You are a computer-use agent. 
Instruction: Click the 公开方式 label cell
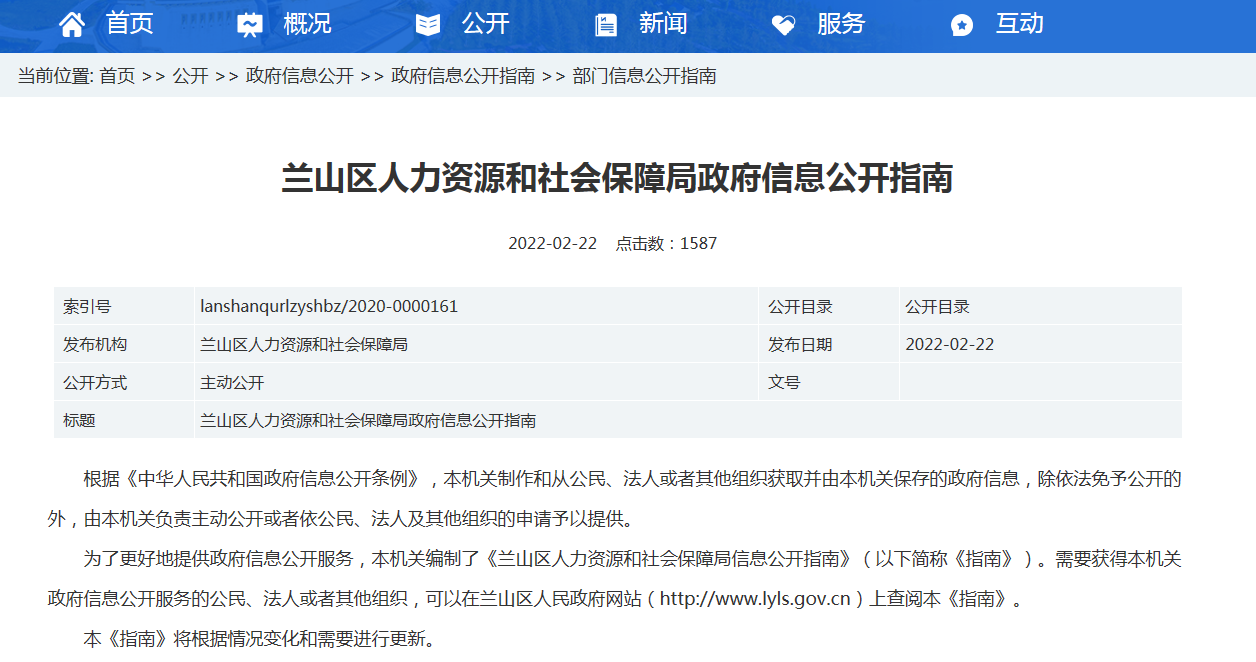pos(124,382)
